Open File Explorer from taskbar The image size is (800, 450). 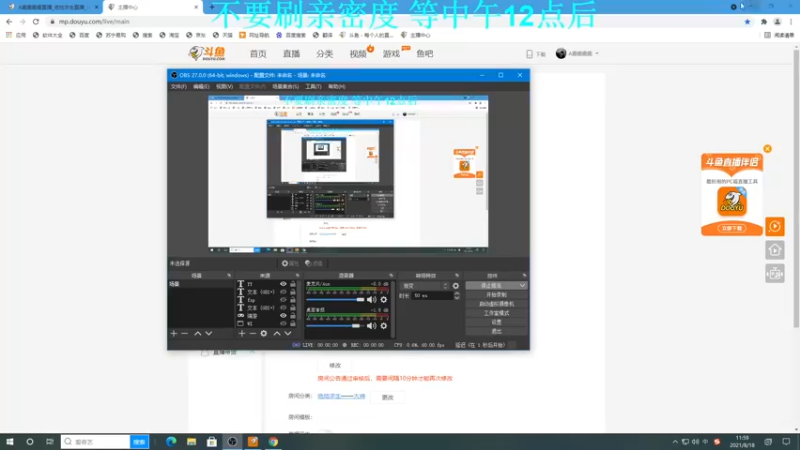[x=191, y=441]
